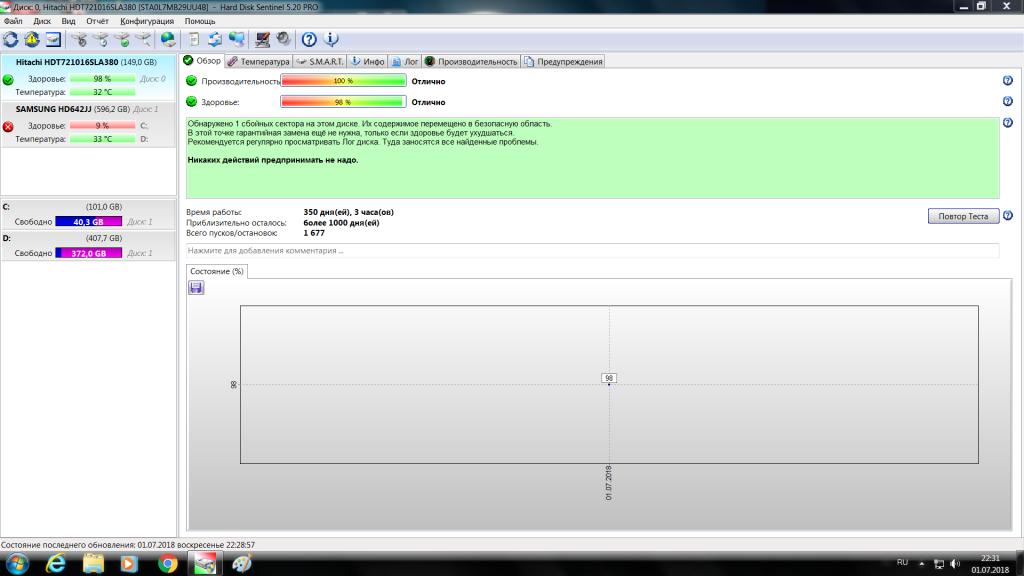Click the blue Info toolbar icon
Screen dimensions: 1024x576
[x=330, y=39]
